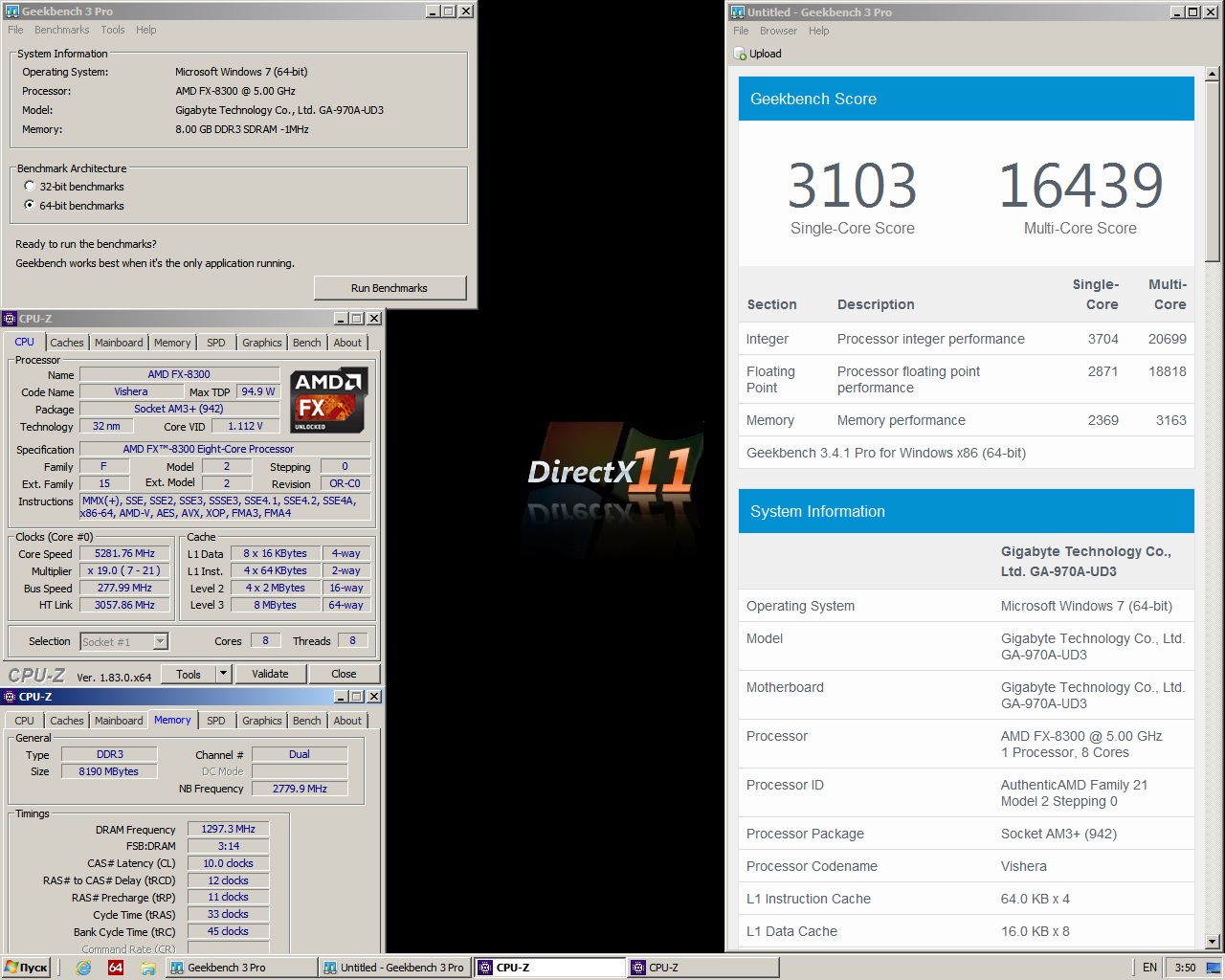Open File menu in Untitled Geekbench window

click(742, 31)
